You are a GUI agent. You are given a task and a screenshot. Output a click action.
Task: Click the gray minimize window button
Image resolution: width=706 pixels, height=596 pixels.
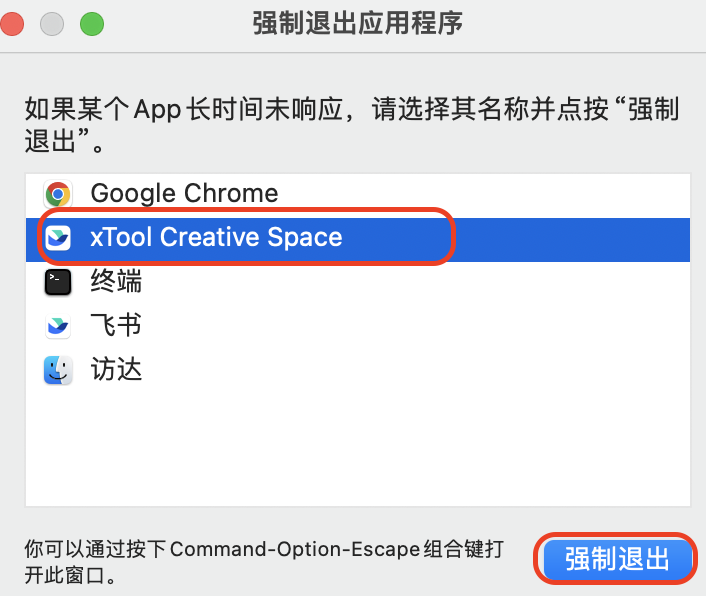tap(52, 24)
